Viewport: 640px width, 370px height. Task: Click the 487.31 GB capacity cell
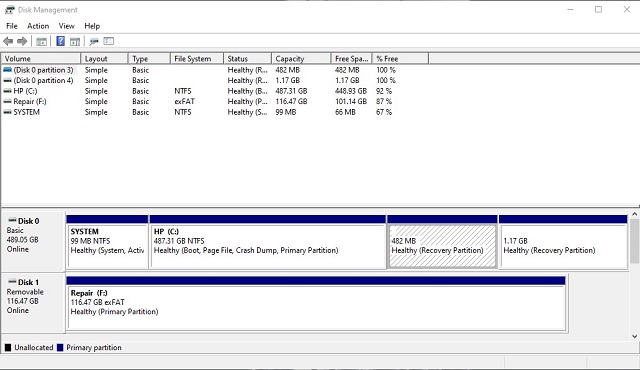(x=291, y=91)
